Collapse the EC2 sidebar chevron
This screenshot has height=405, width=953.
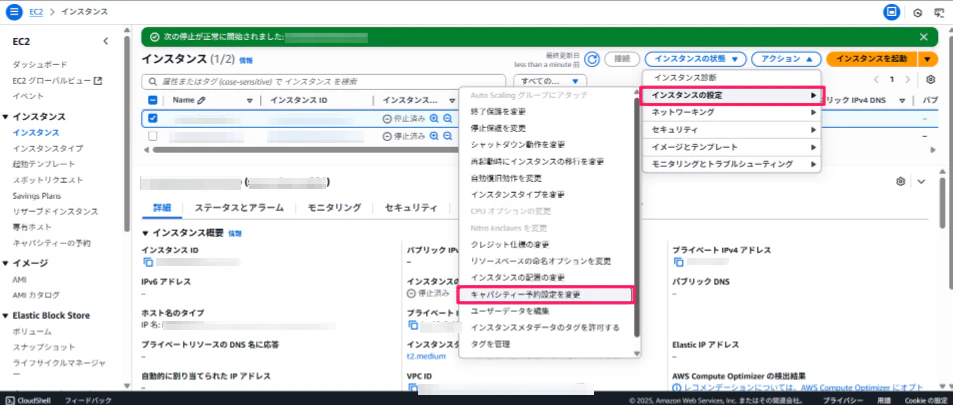tap(106, 41)
